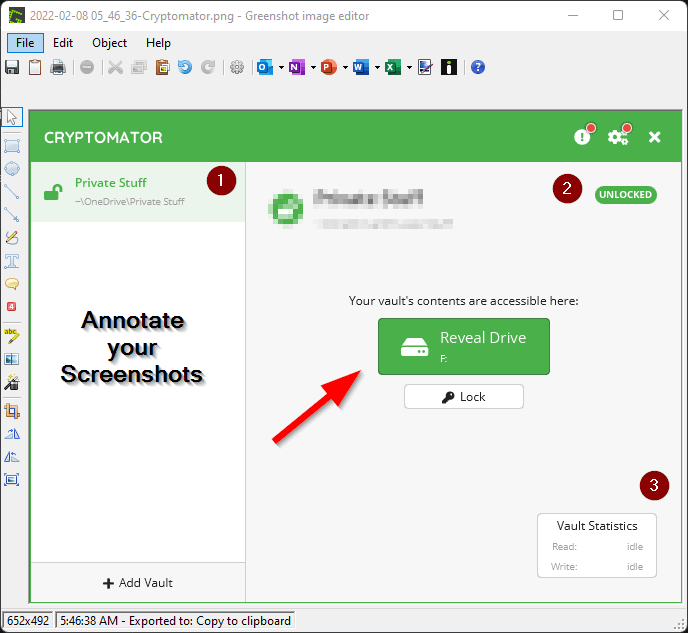This screenshot has height=633, width=688.
Task: Select the Freehand draw tool
Action: tap(12, 237)
